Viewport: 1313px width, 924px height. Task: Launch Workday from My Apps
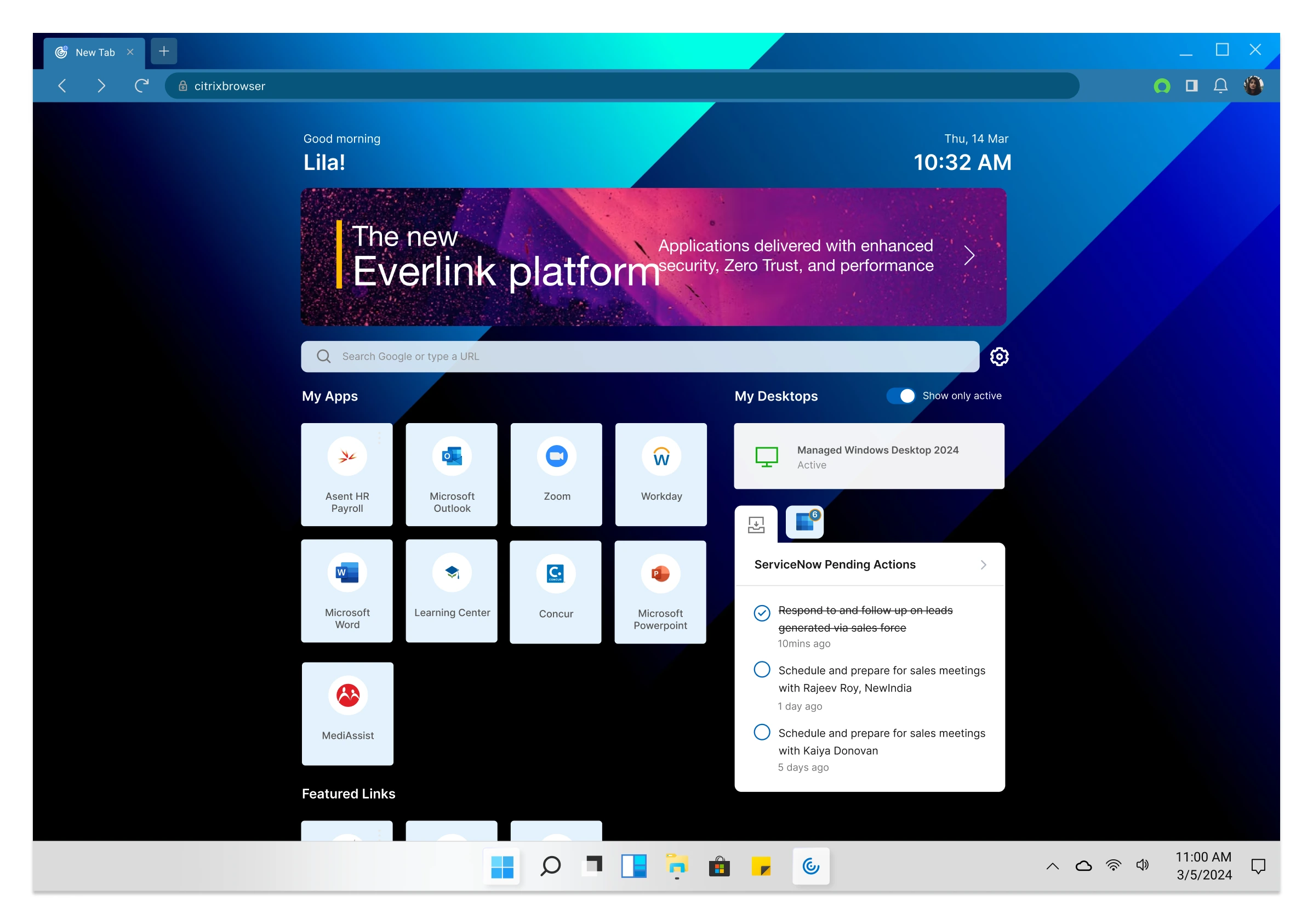(x=660, y=474)
